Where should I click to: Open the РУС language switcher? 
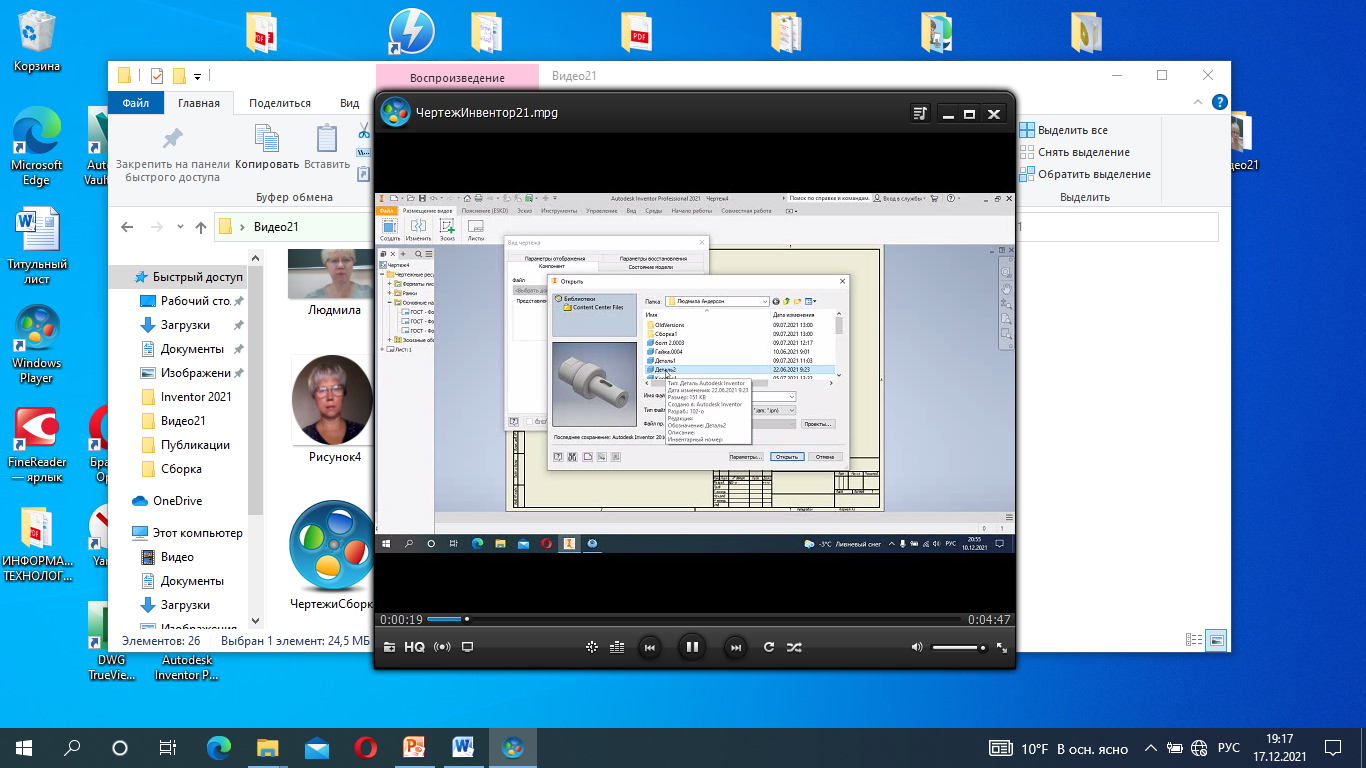[1229, 748]
